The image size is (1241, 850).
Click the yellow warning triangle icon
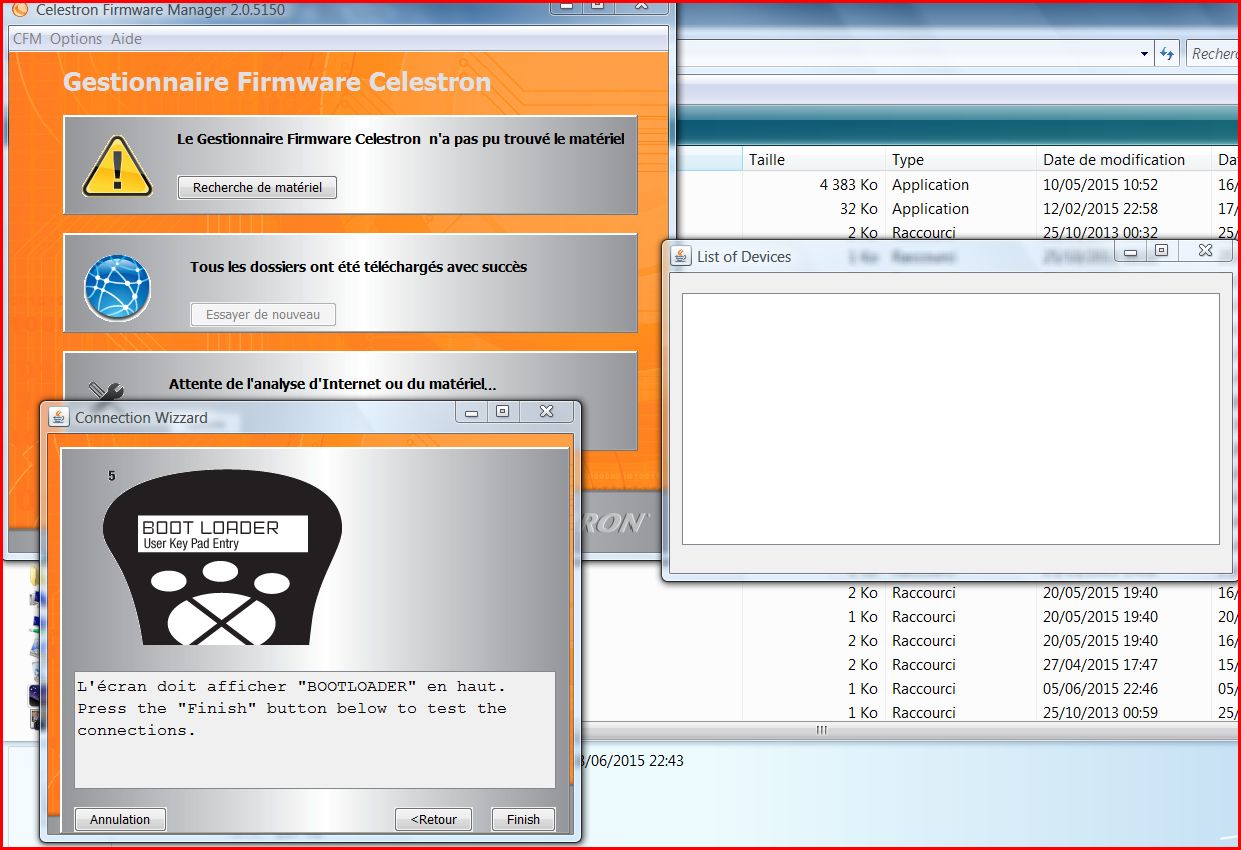(117, 166)
